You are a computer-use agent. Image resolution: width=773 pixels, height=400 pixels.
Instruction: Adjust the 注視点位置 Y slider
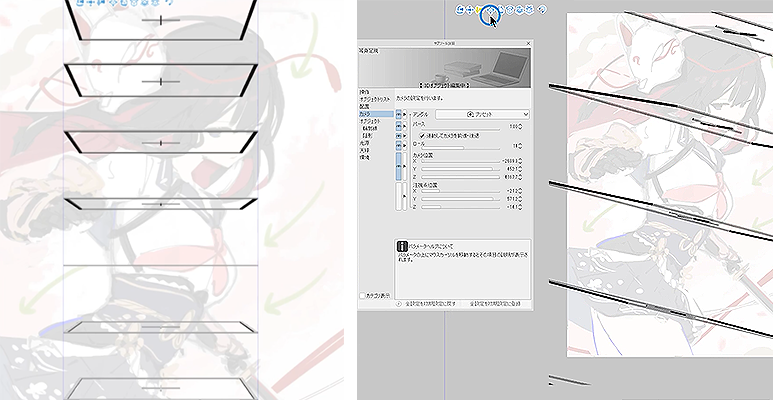tap(460, 199)
